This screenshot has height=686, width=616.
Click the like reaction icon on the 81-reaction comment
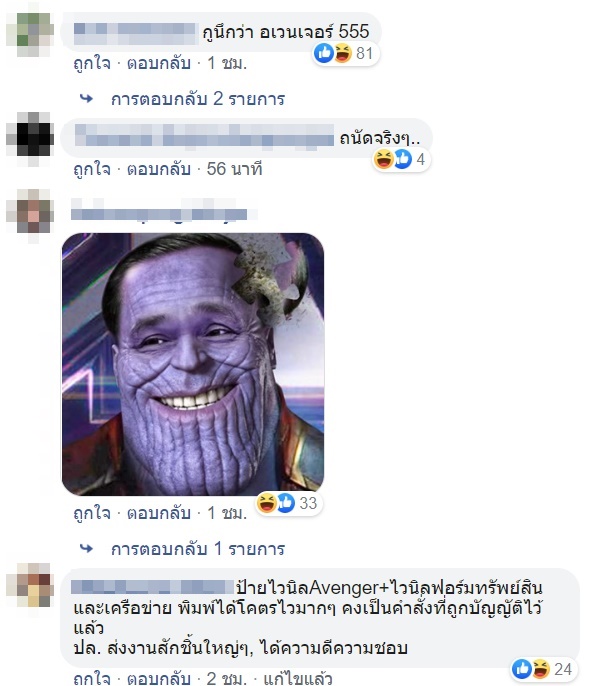point(324,53)
